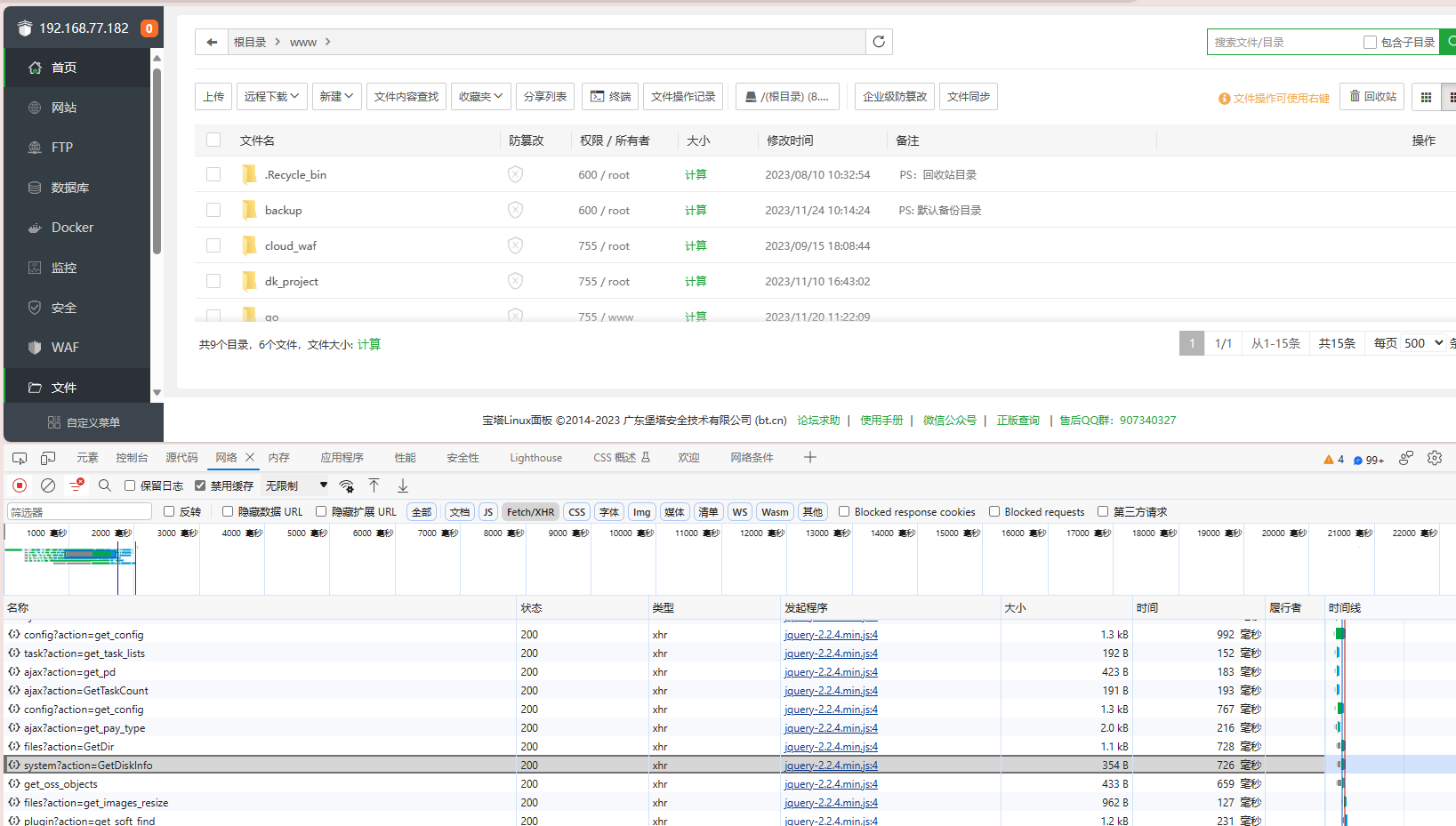
Task: Expand the root directory path chevron
Action: (278, 42)
